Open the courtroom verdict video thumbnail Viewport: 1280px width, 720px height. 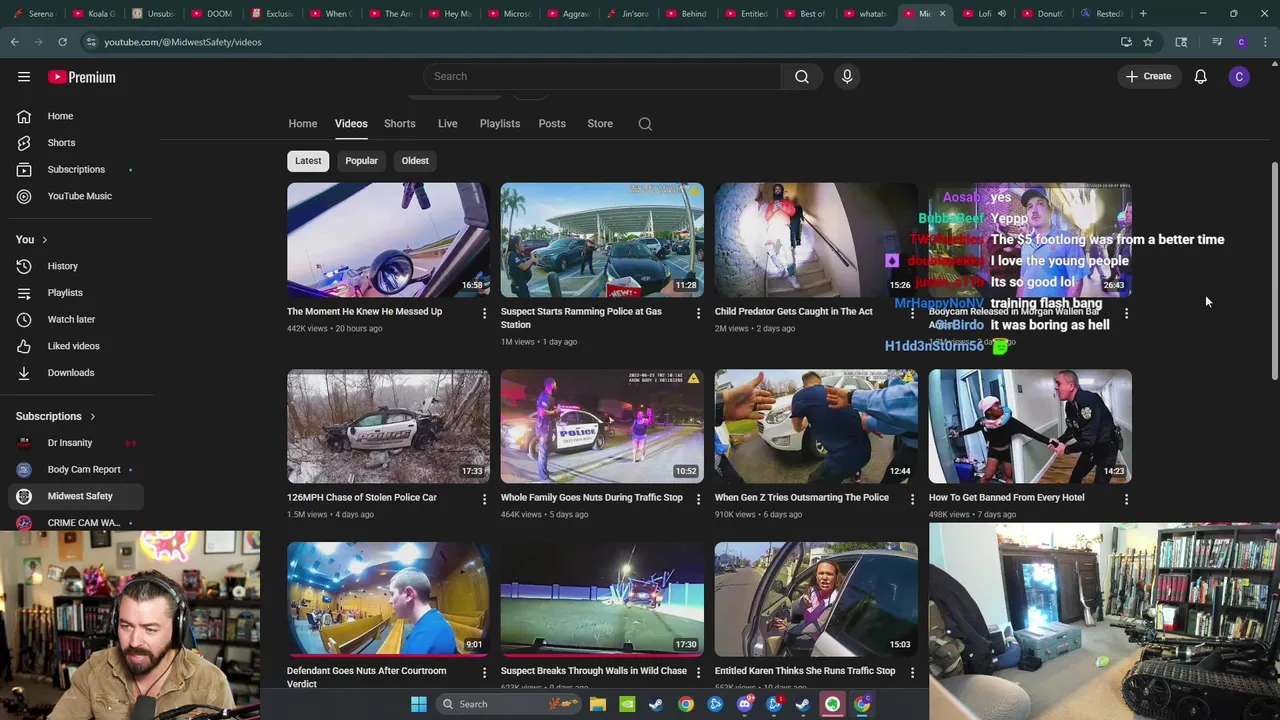pos(388,600)
